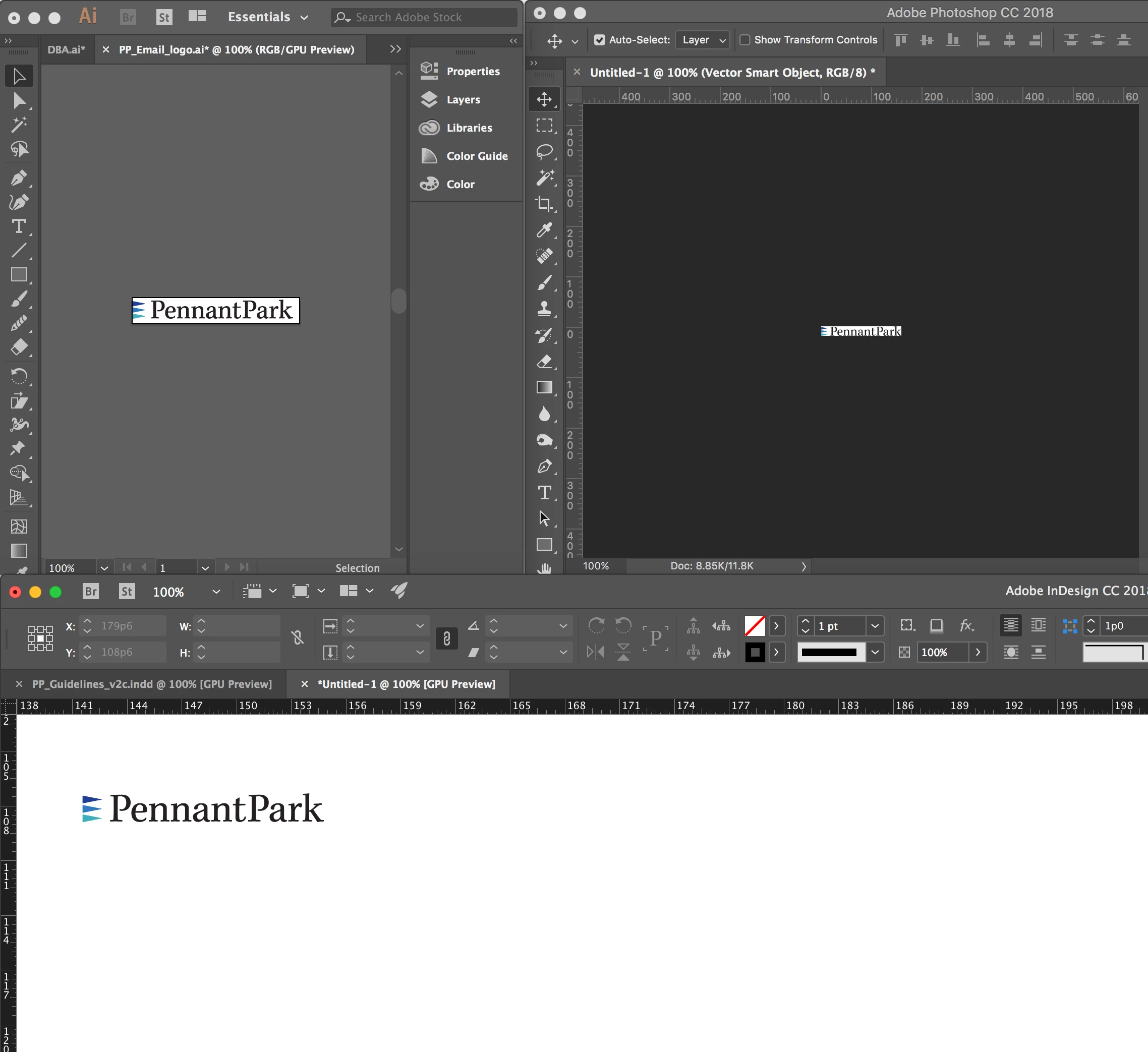
Task: Select Photoshop's Lasso tool
Action: tap(544, 151)
